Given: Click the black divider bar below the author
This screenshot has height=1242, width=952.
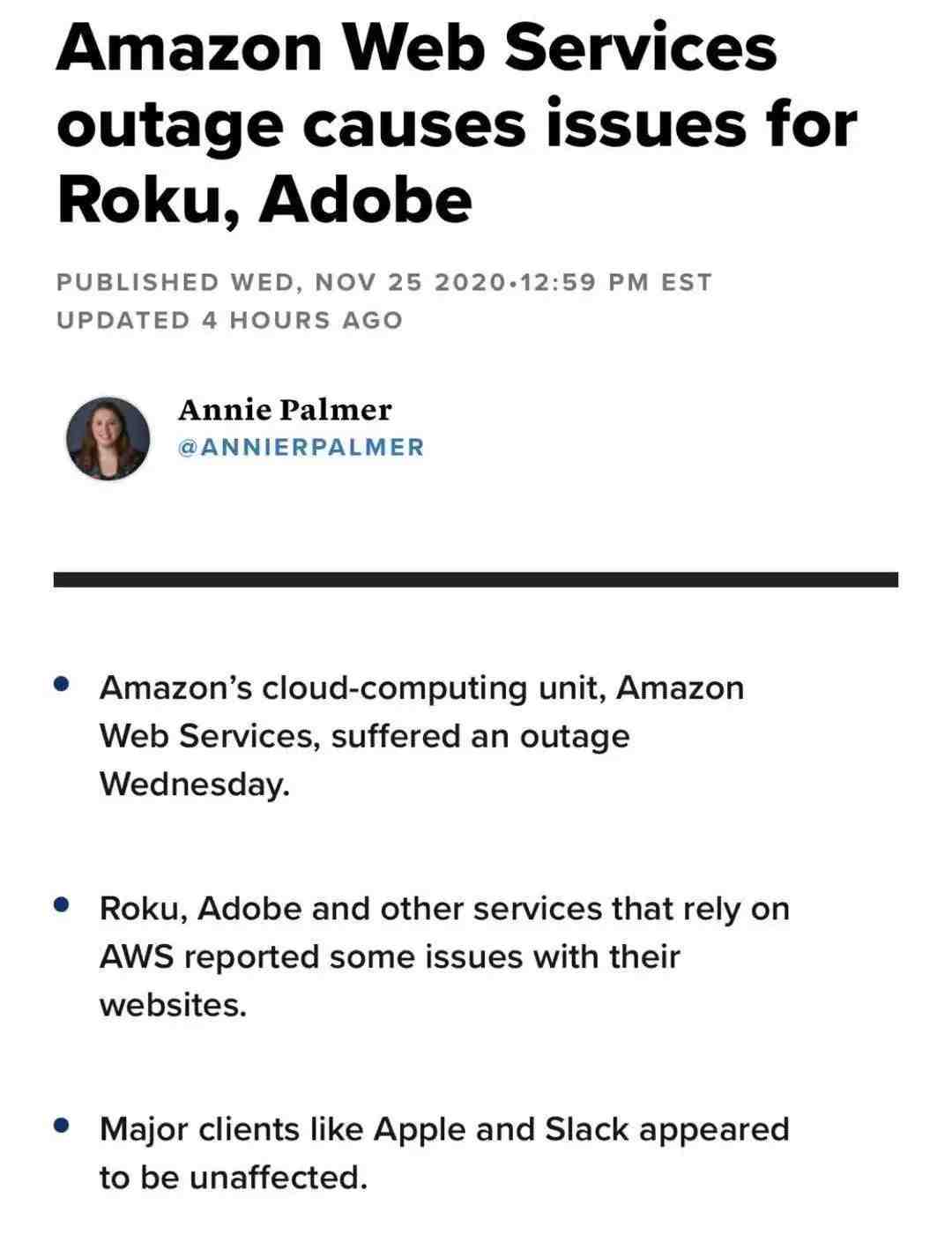Looking at the screenshot, I should point(476,579).
